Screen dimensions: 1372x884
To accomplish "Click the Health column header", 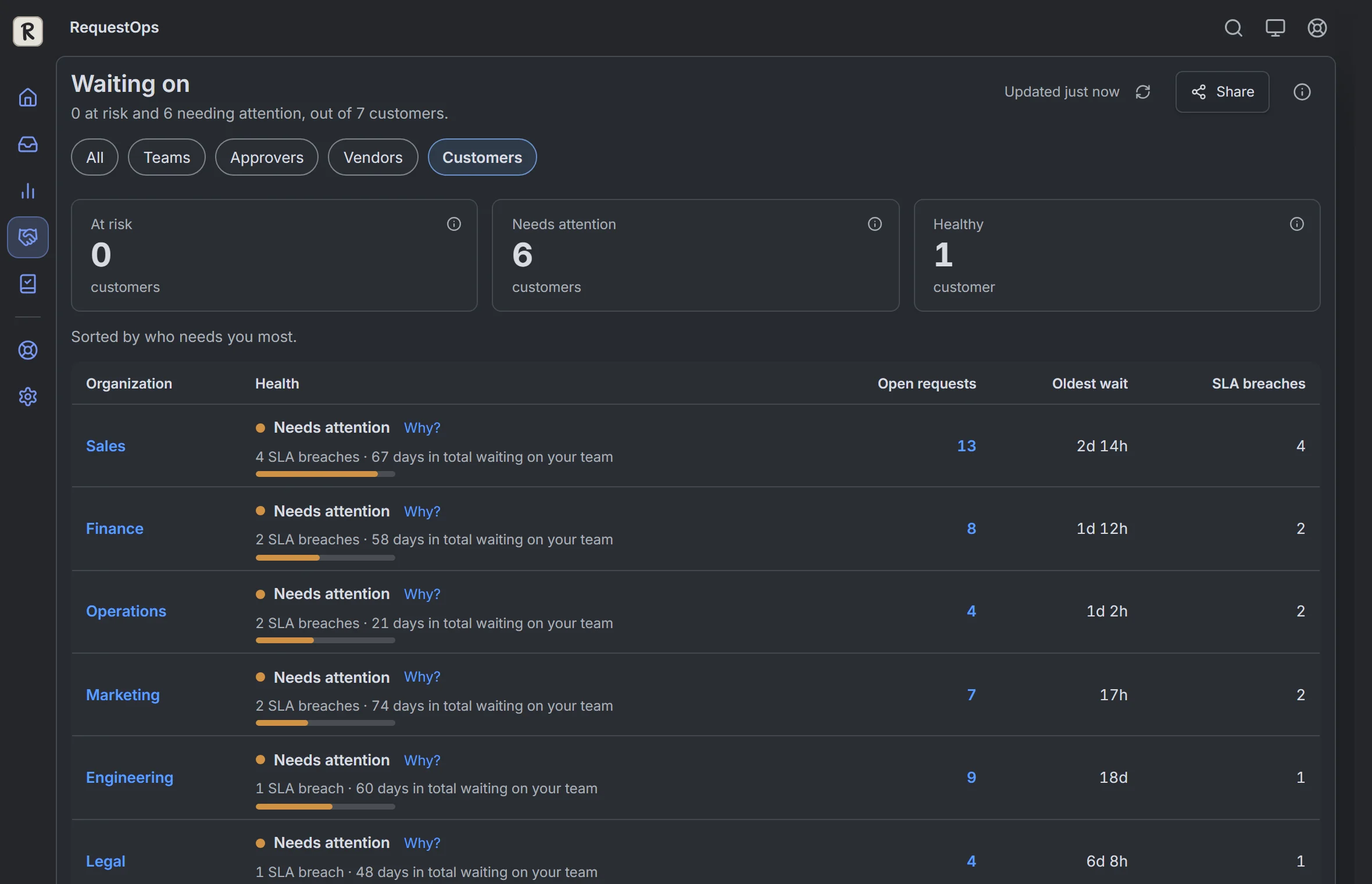I will click(x=277, y=384).
